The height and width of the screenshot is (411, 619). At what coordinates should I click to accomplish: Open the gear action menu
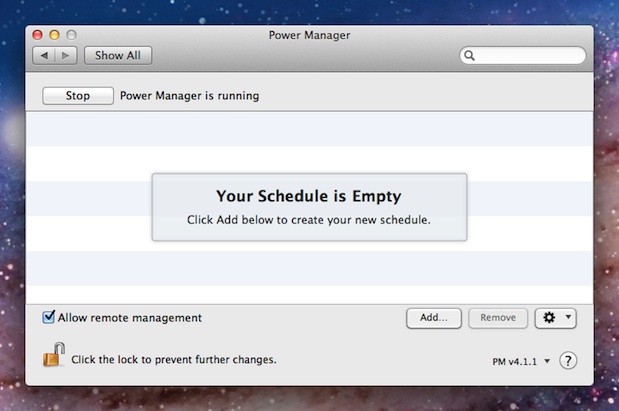(x=555, y=318)
